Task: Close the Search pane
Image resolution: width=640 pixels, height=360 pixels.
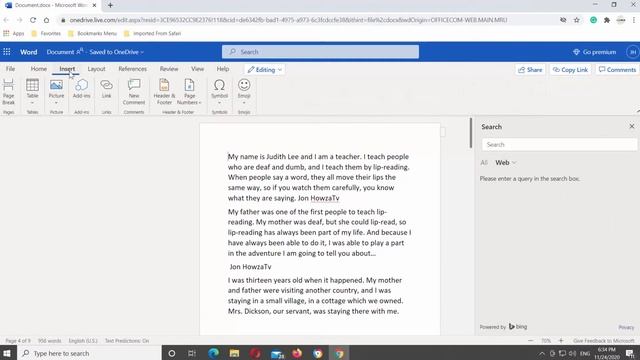Action: (x=632, y=127)
